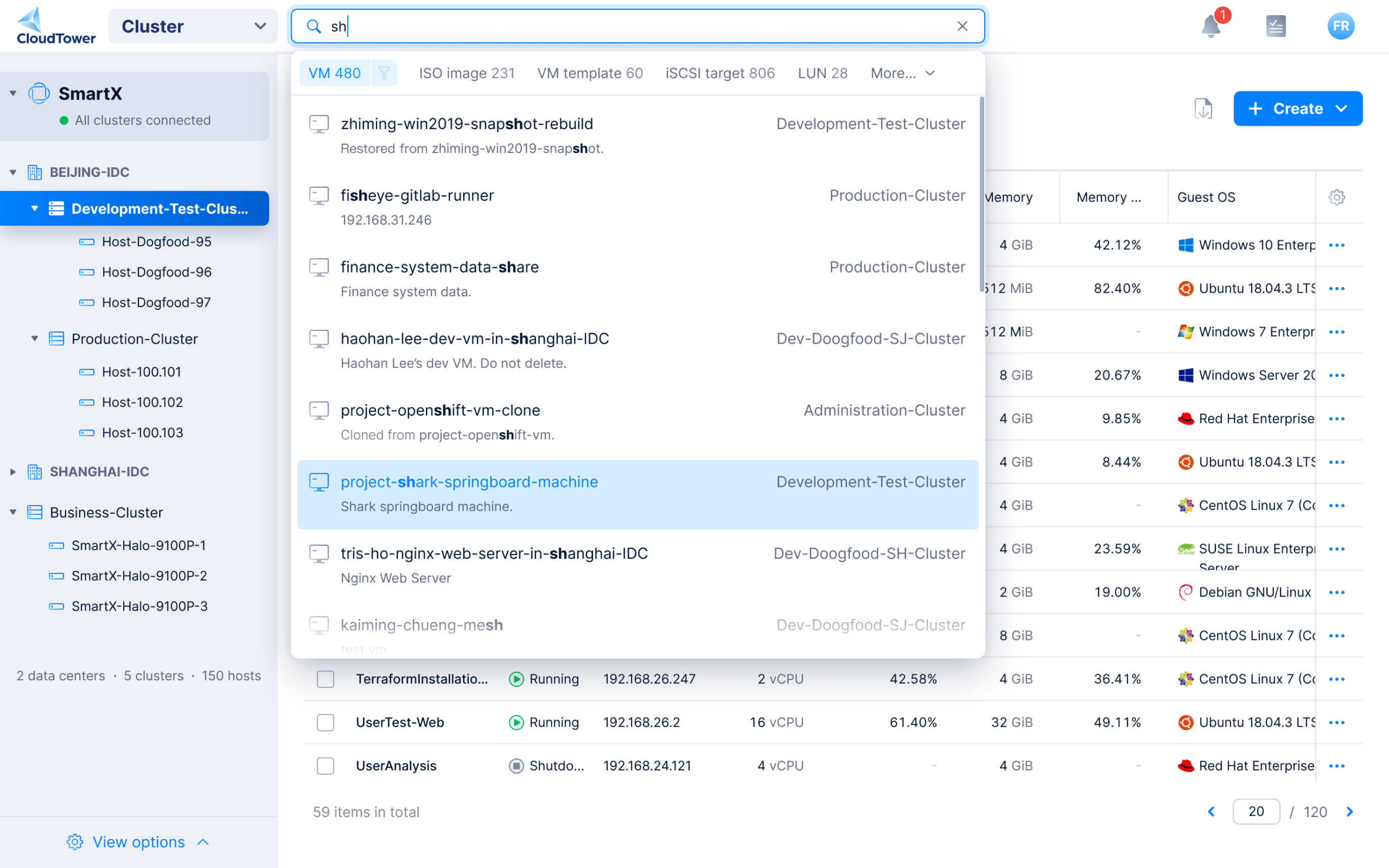The height and width of the screenshot is (868, 1389).
Task: Select the UserTest-Web row checkbox
Action: point(326,722)
